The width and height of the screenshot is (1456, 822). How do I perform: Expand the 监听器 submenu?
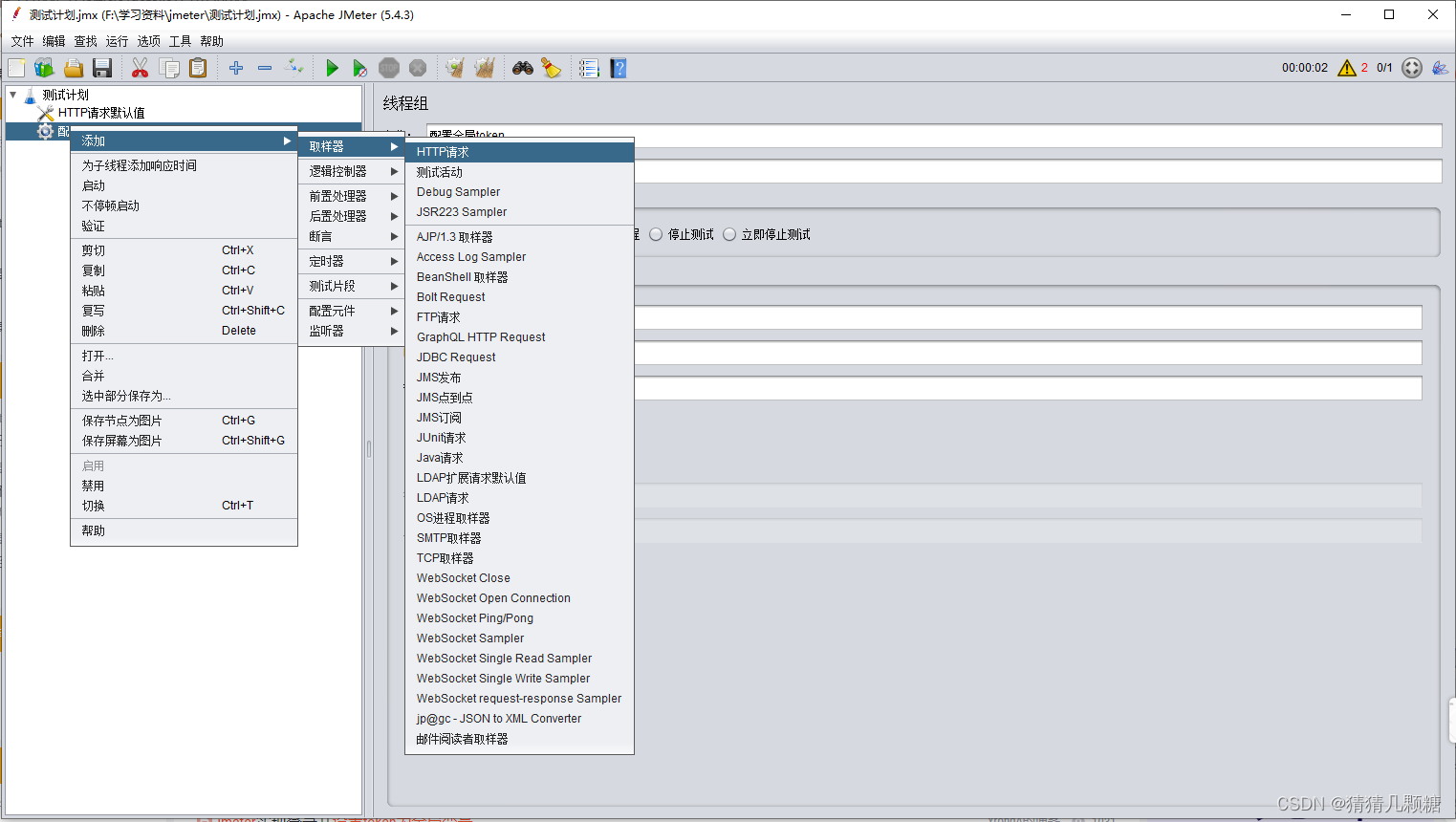click(352, 331)
